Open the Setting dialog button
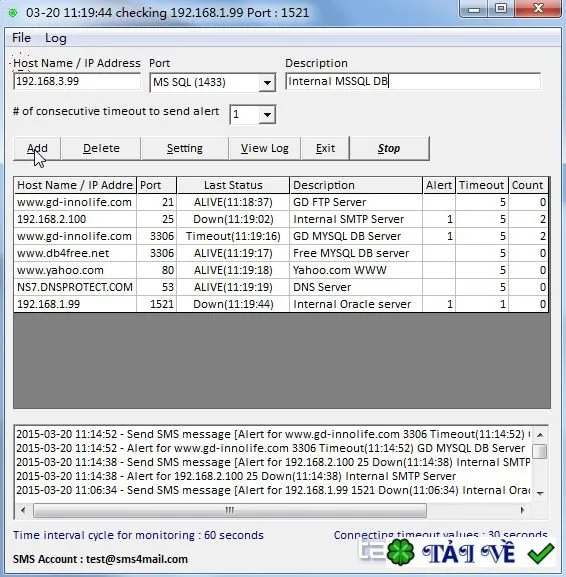 click(184, 148)
